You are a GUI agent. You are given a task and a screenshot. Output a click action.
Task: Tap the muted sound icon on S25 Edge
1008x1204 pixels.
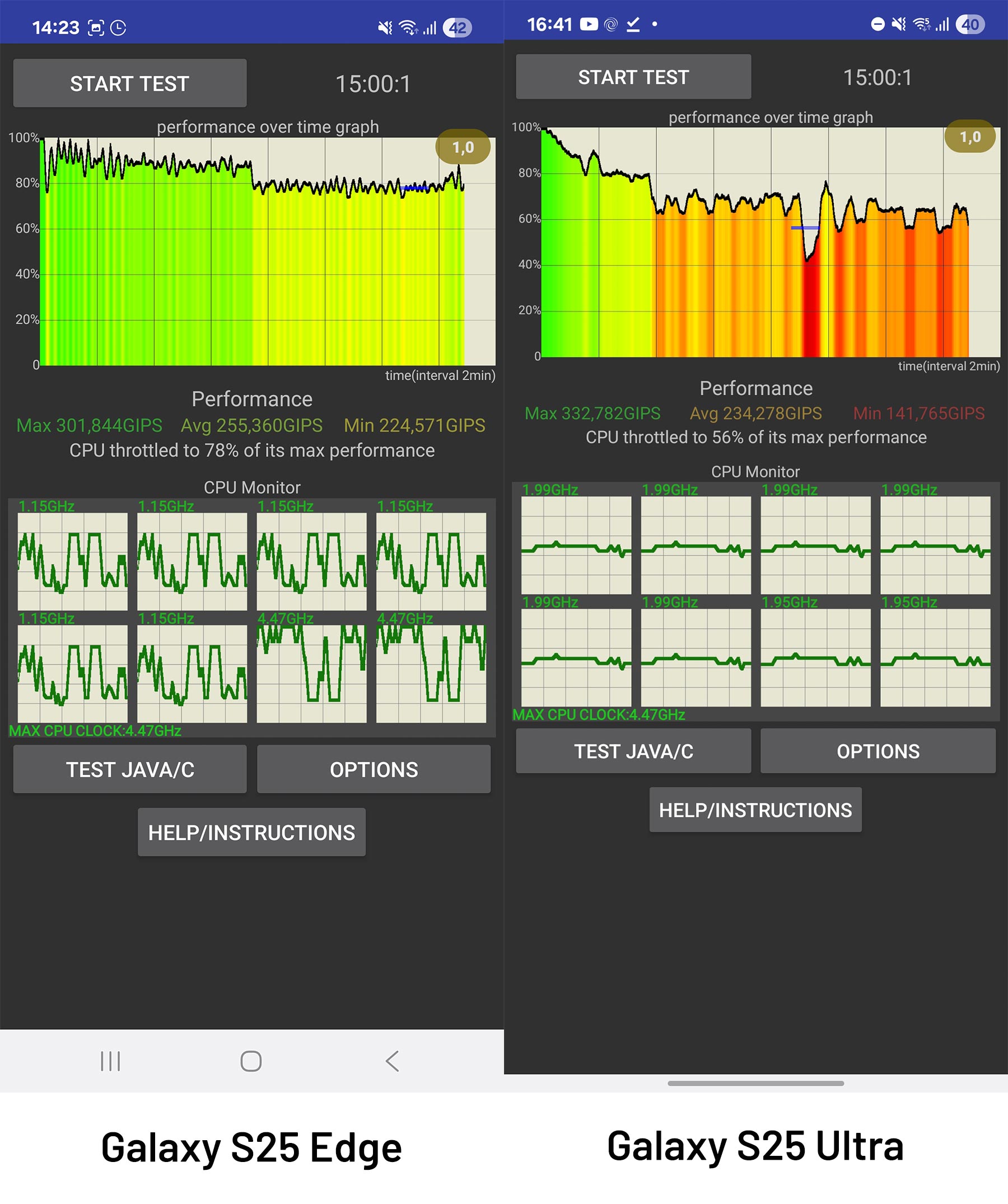point(385,27)
